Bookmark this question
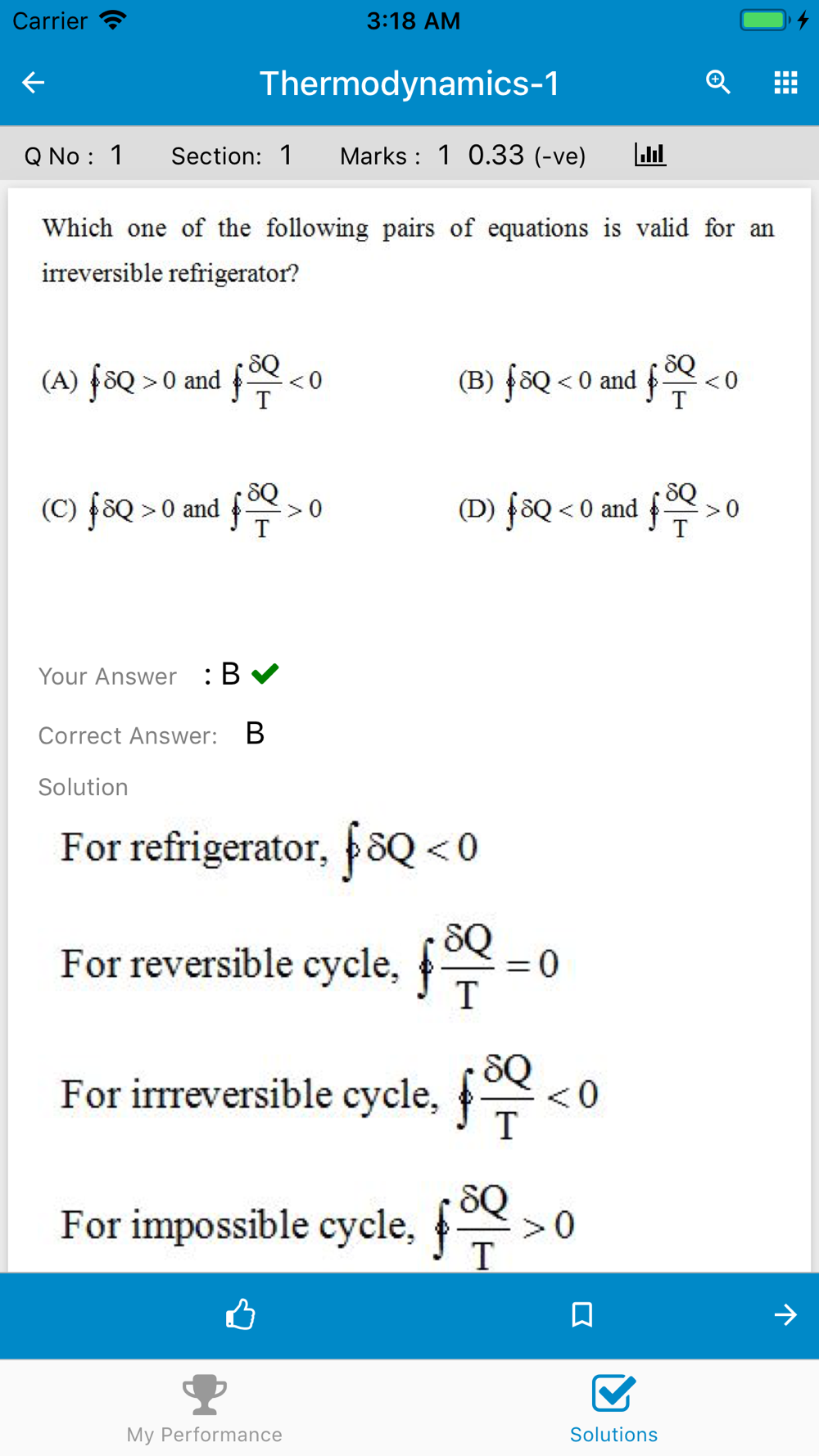819x1456 pixels. click(581, 1314)
